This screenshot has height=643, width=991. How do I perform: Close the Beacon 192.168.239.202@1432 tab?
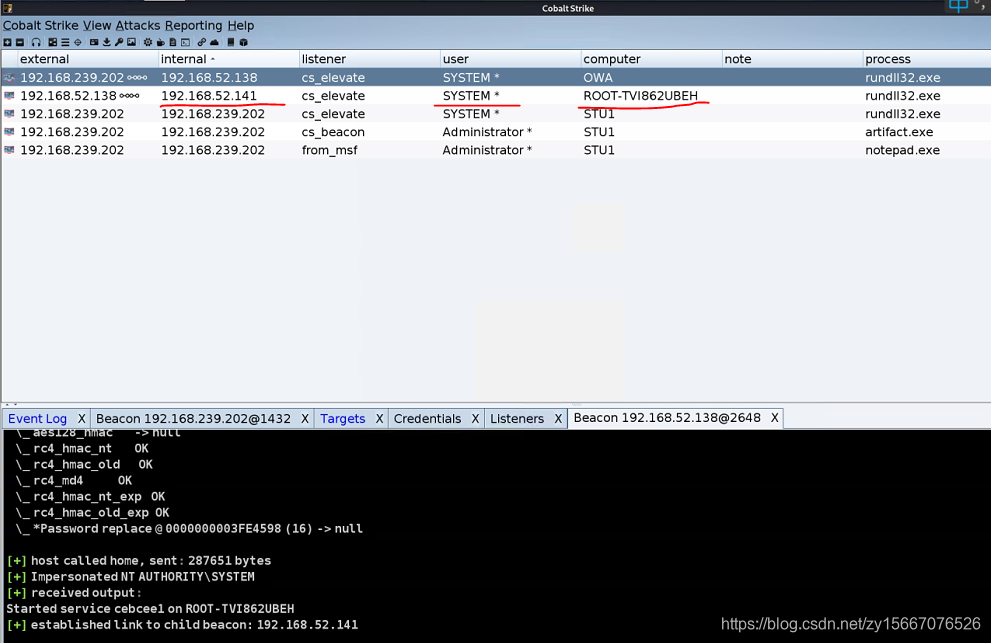305,419
